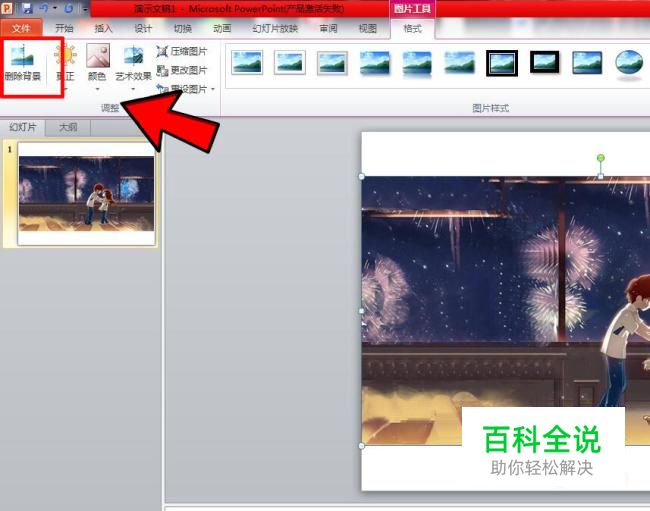The image size is (650, 511).
Task: Click Change Picture (更改图片)
Action: click(x=182, y=70)
